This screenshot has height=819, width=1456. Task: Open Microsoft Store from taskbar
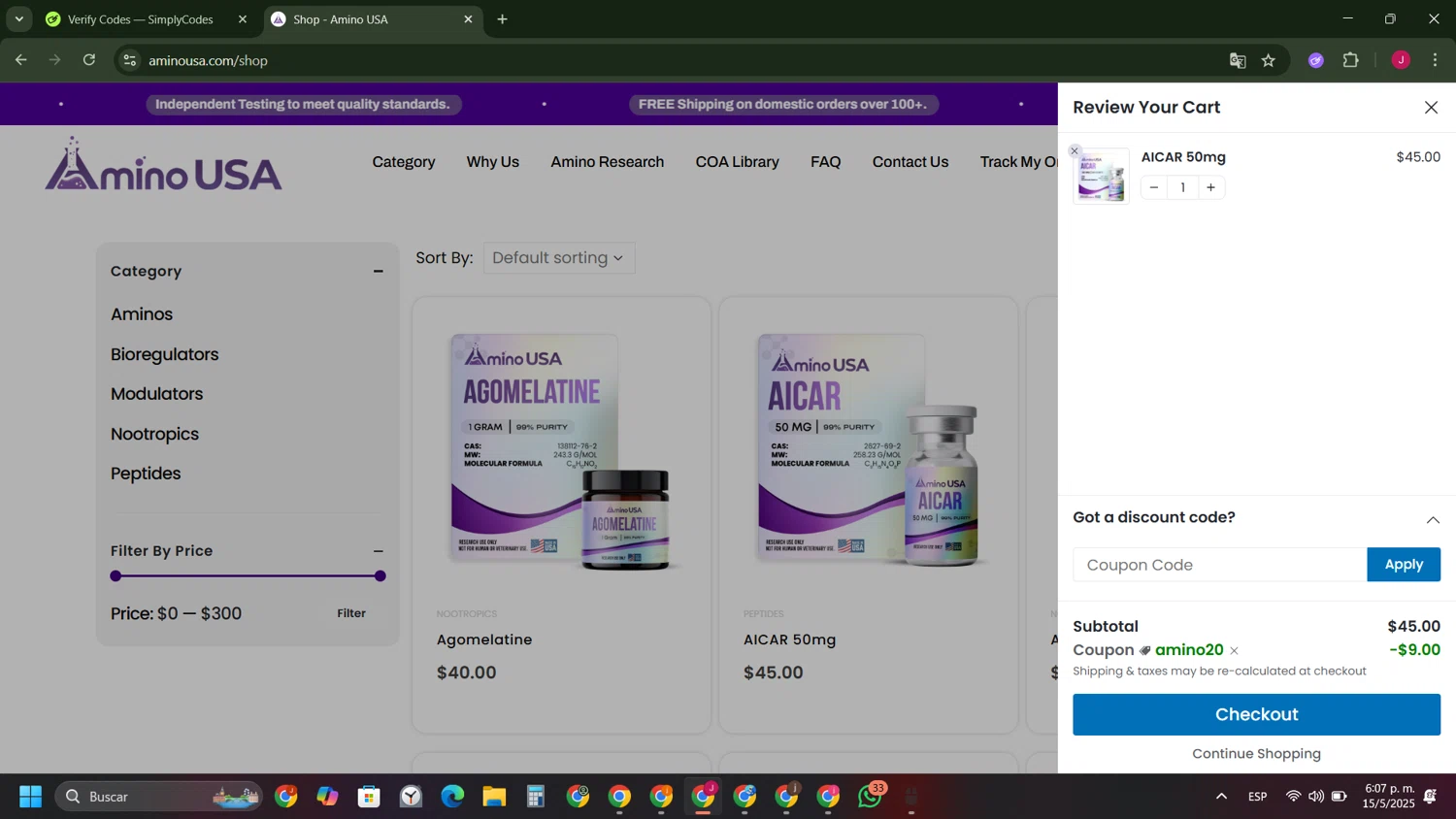[x=369, y=797]
